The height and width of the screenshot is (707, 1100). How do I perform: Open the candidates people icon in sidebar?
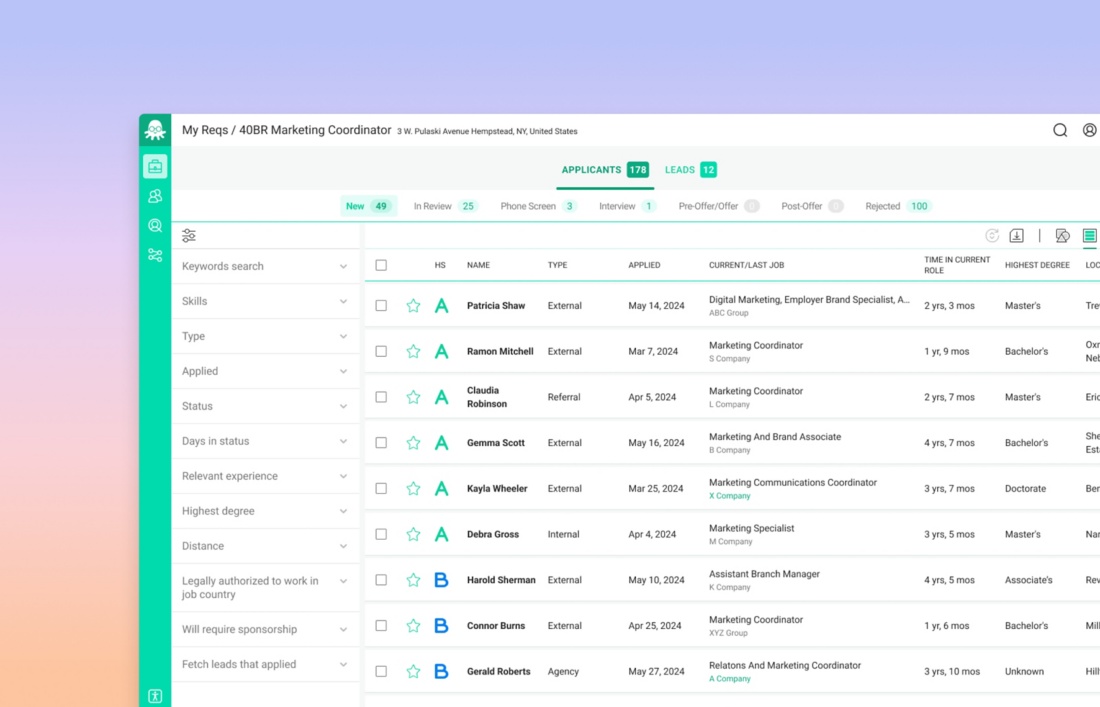point(155,196)
